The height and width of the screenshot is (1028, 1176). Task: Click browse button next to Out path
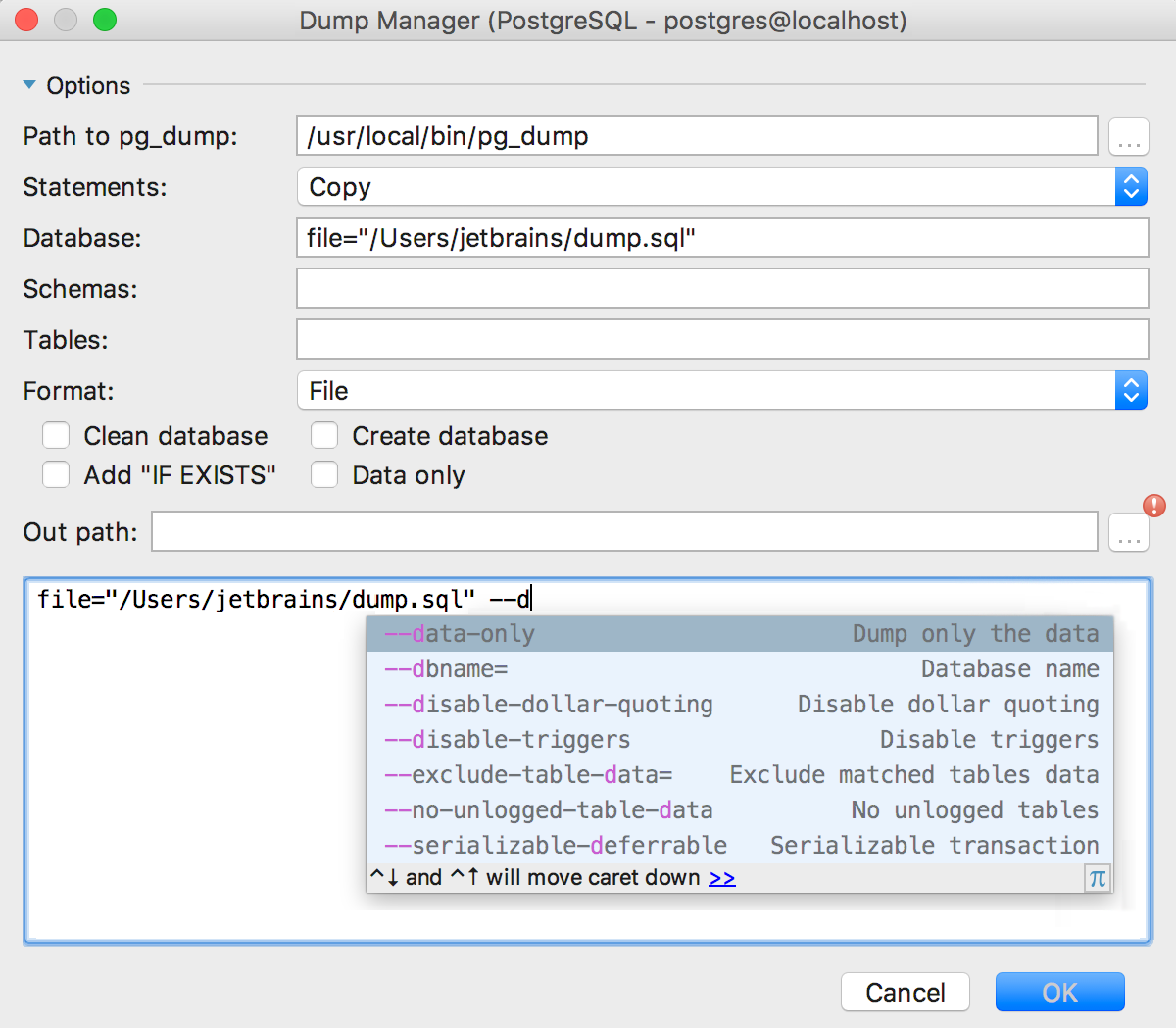coord(1129,533)
